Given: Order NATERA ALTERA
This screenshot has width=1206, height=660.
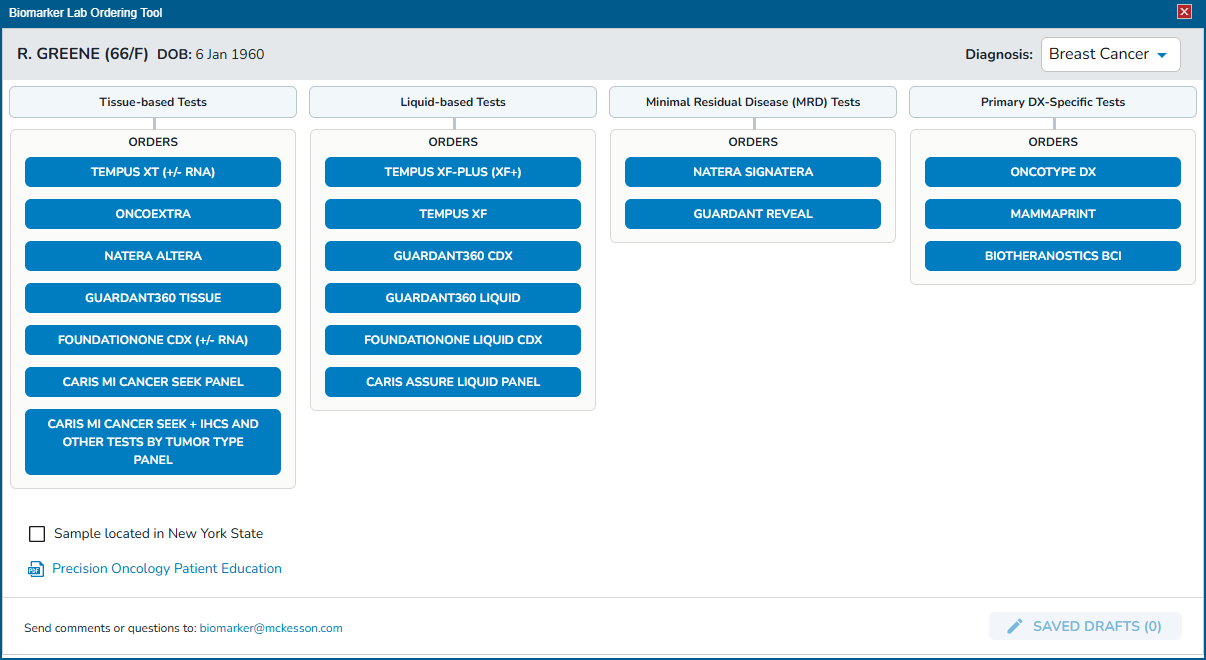Looking at the screenshot, I should point(152,255).
